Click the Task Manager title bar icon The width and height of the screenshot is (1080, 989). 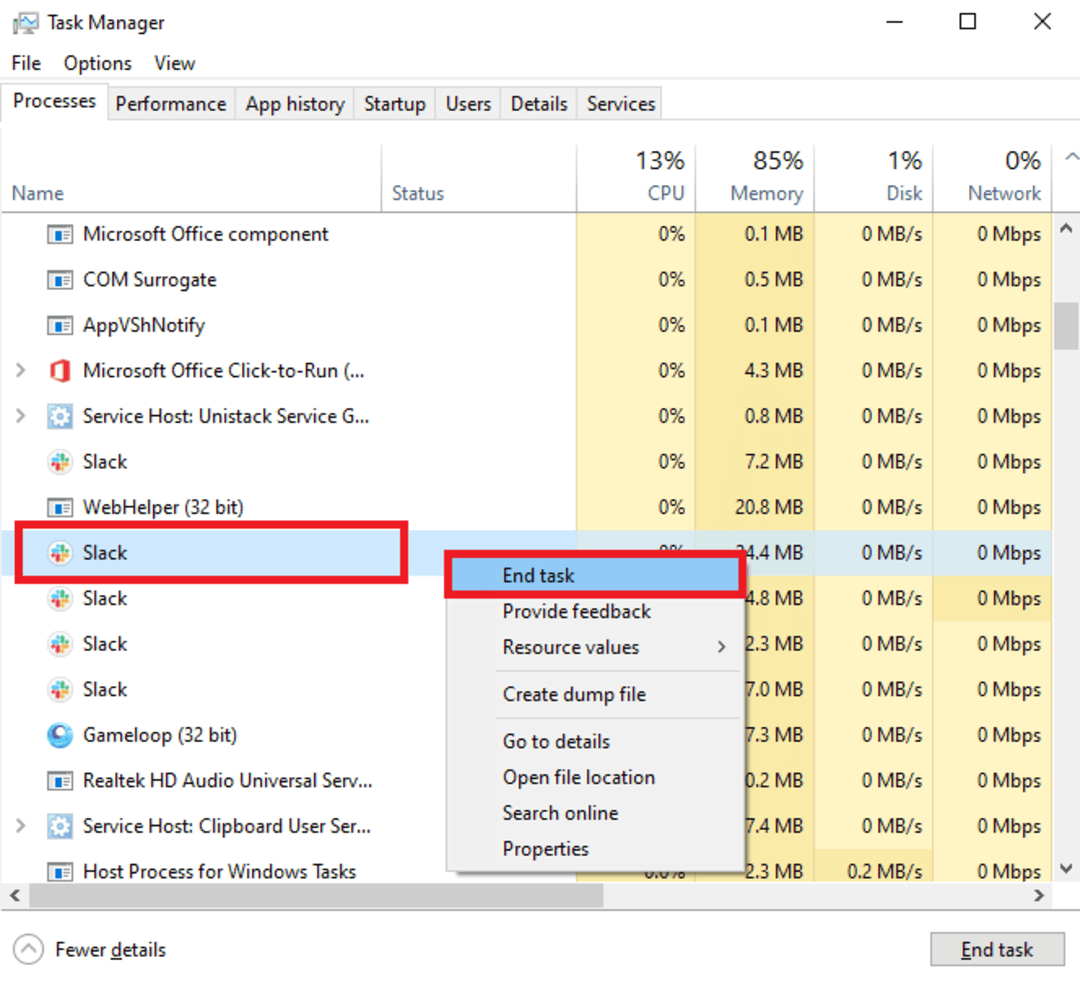[25, 23]
